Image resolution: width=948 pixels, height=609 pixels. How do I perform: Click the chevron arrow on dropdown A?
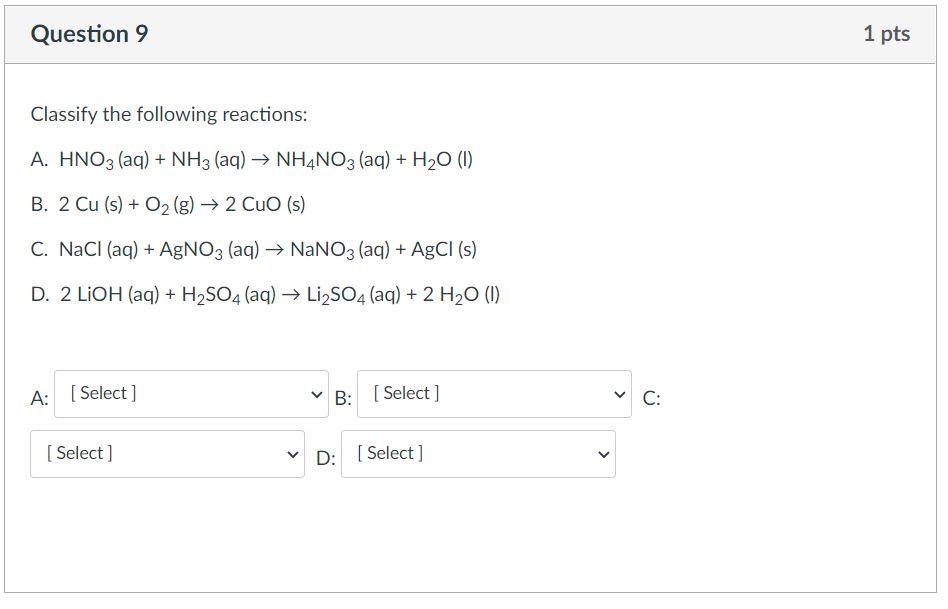317,394
